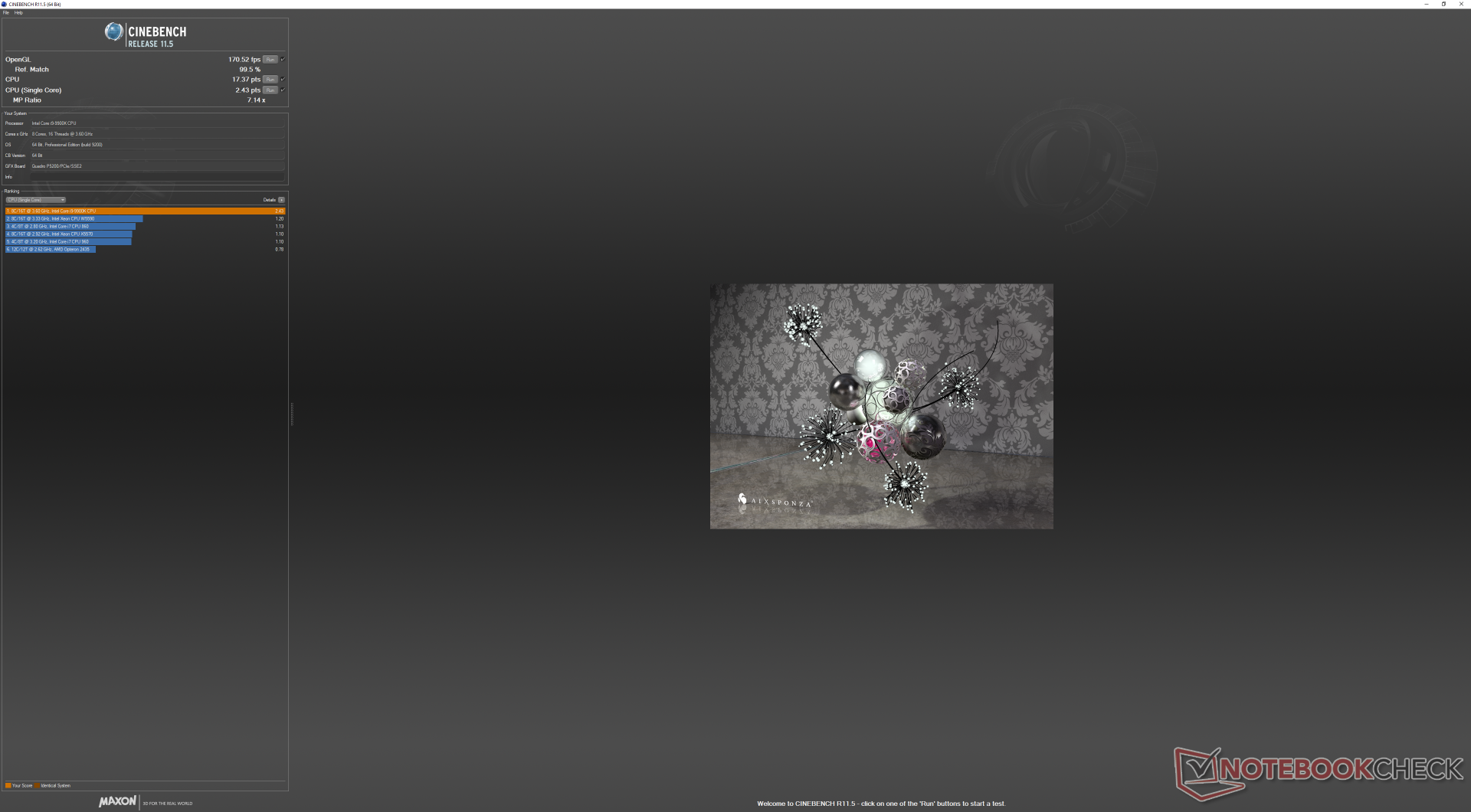
Task: Restore down the Cinebench window
Action: [x=1443, y=4]
